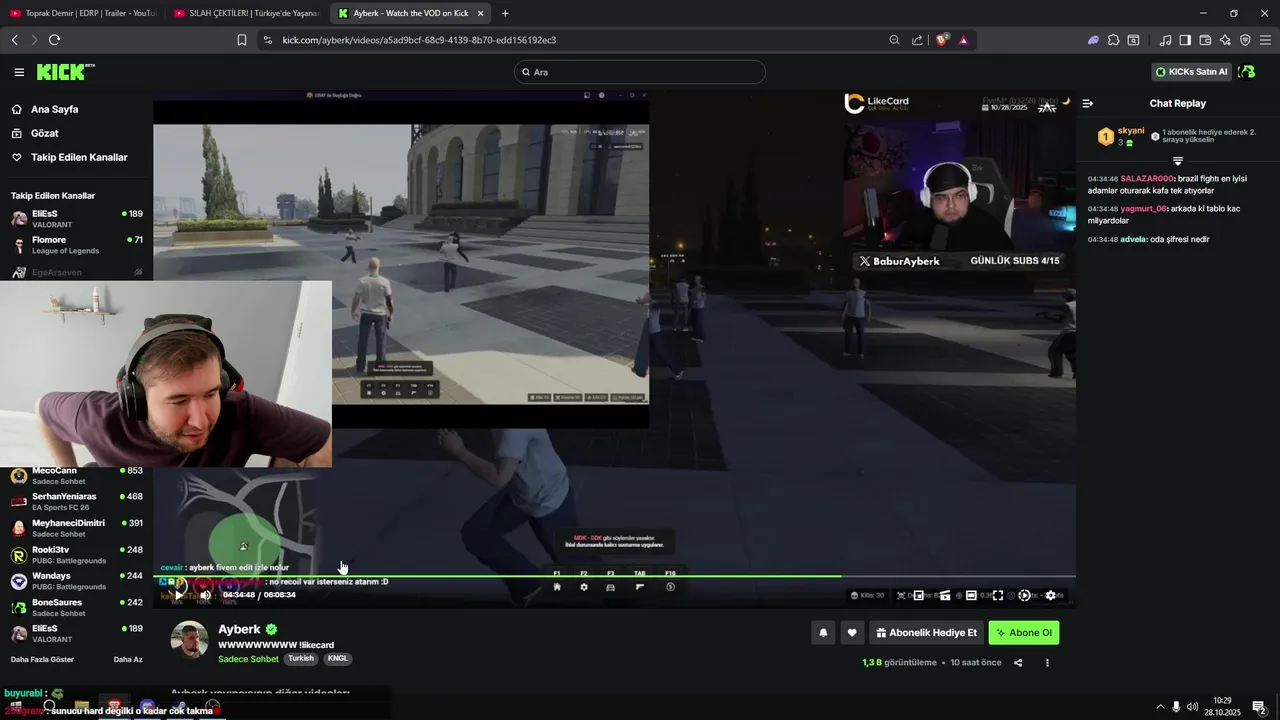
Task: Click the Ayberk channel name
Action: (239, 629)
